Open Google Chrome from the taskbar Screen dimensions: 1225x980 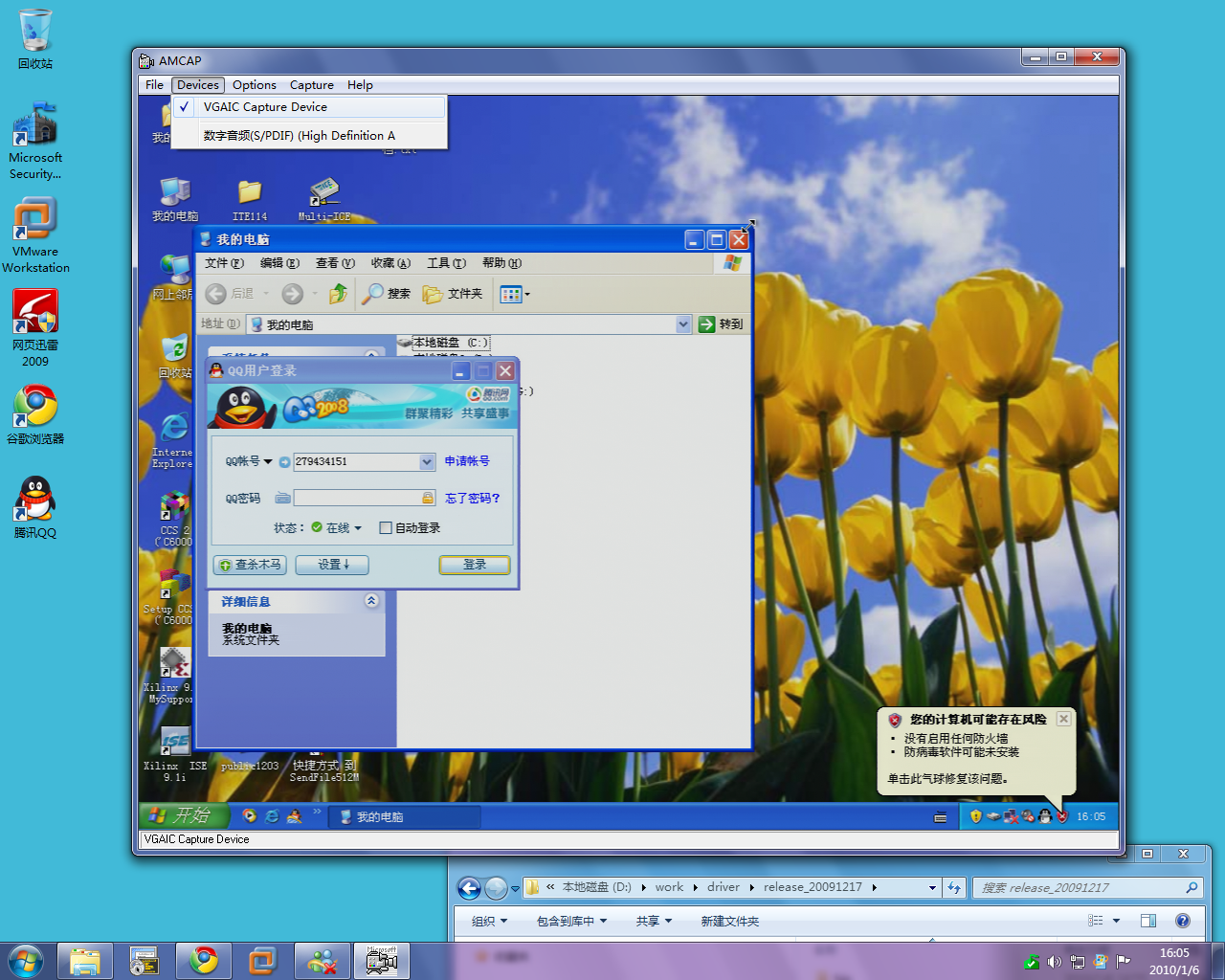203,961
